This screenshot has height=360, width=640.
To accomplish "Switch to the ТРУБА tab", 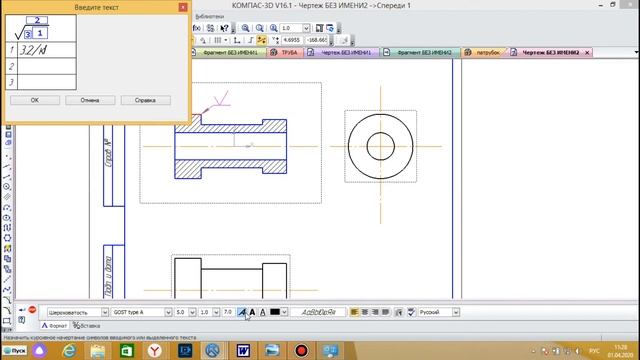I will coord(284,53).
